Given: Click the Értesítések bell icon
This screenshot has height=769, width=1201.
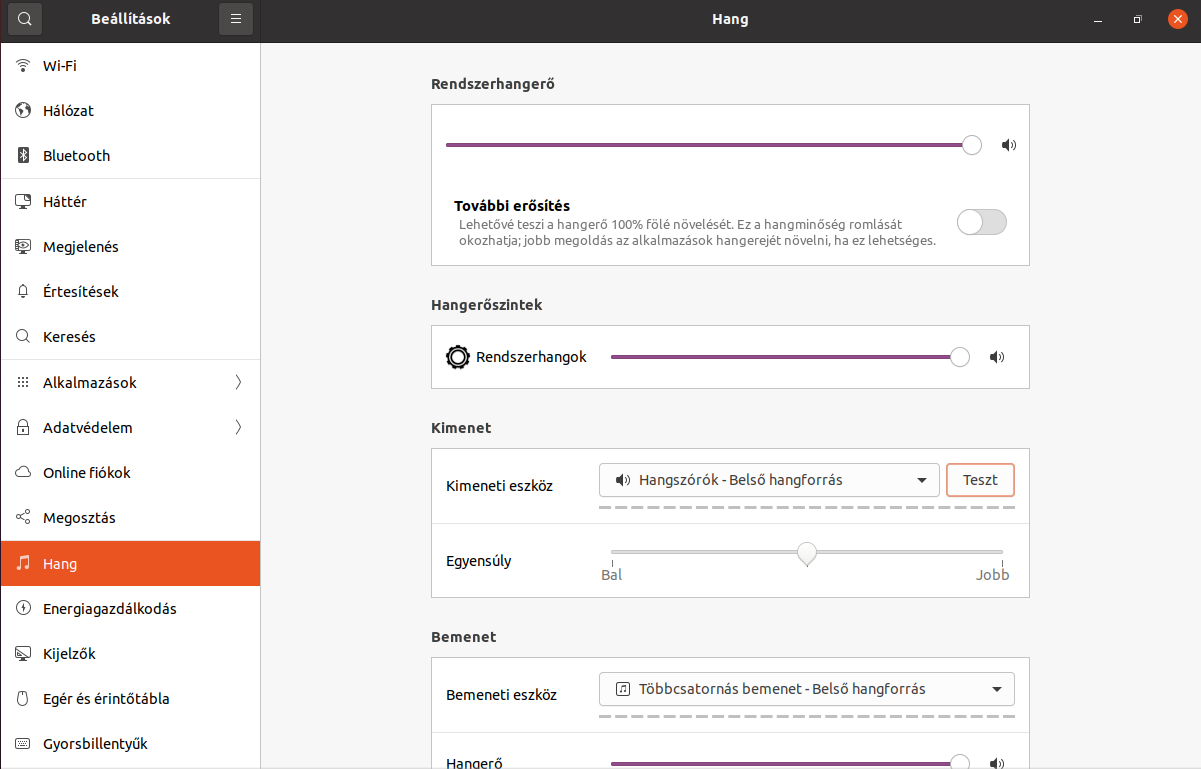Looking at the screenshot, I should pos(24,292).
